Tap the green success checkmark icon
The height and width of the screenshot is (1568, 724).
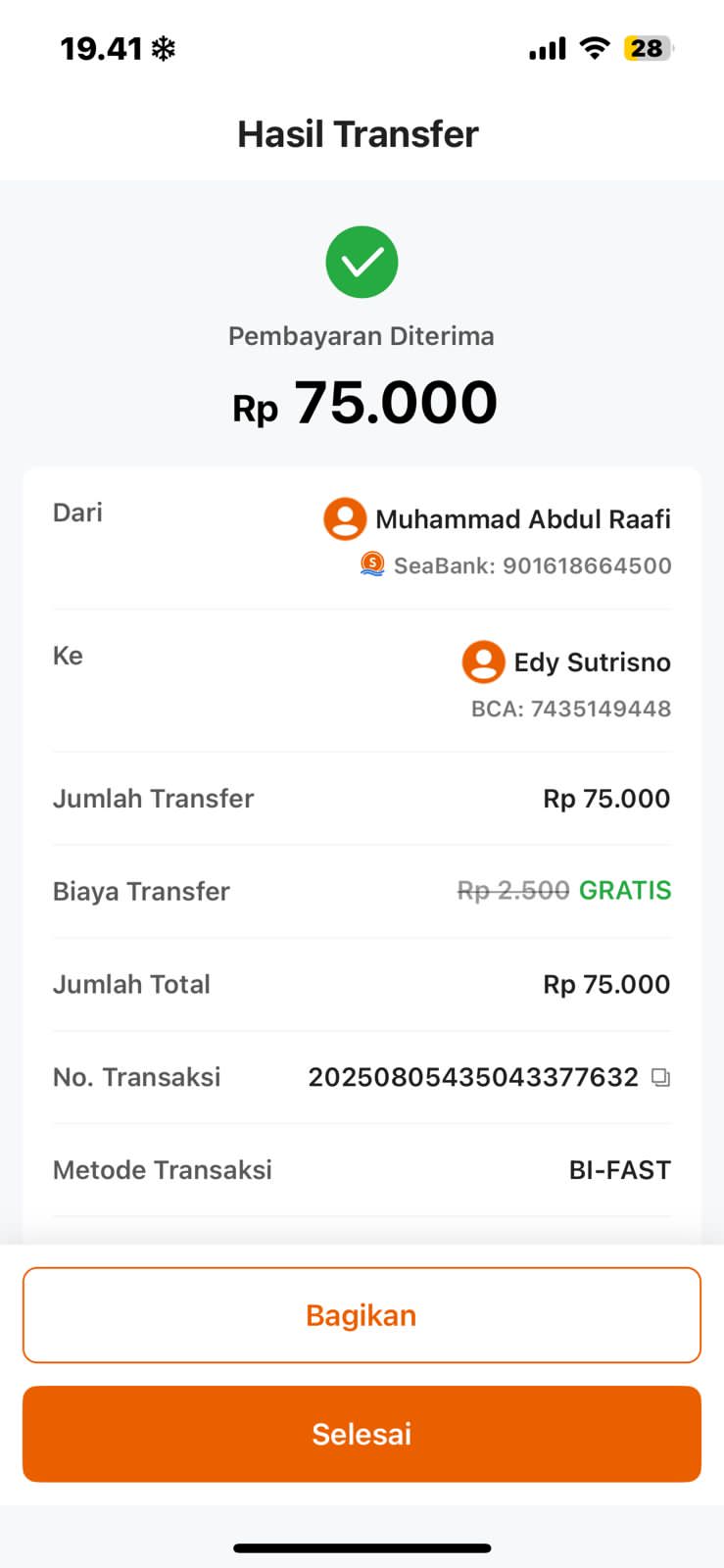362,262
